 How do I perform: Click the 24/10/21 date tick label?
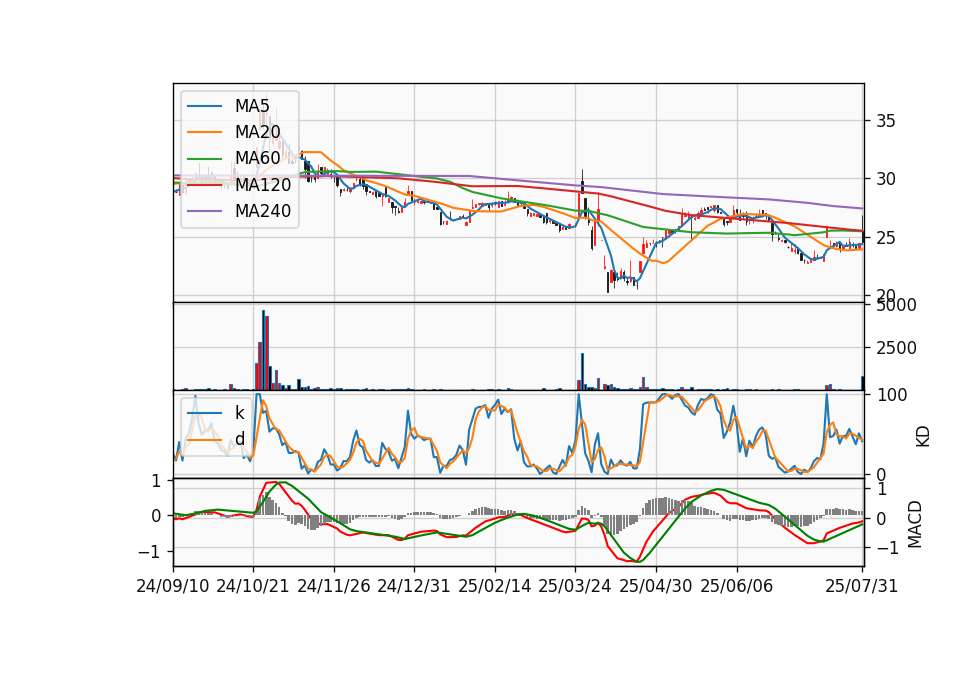point(253,586)
